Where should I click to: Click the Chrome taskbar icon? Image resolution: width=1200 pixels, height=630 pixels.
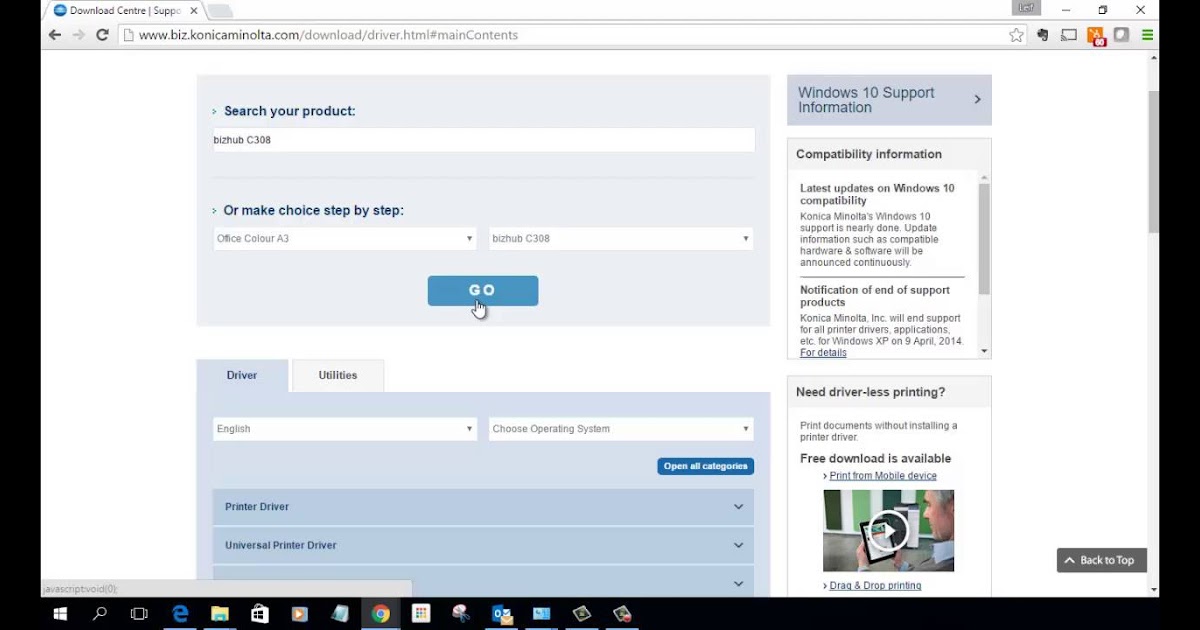click(380, 614)
